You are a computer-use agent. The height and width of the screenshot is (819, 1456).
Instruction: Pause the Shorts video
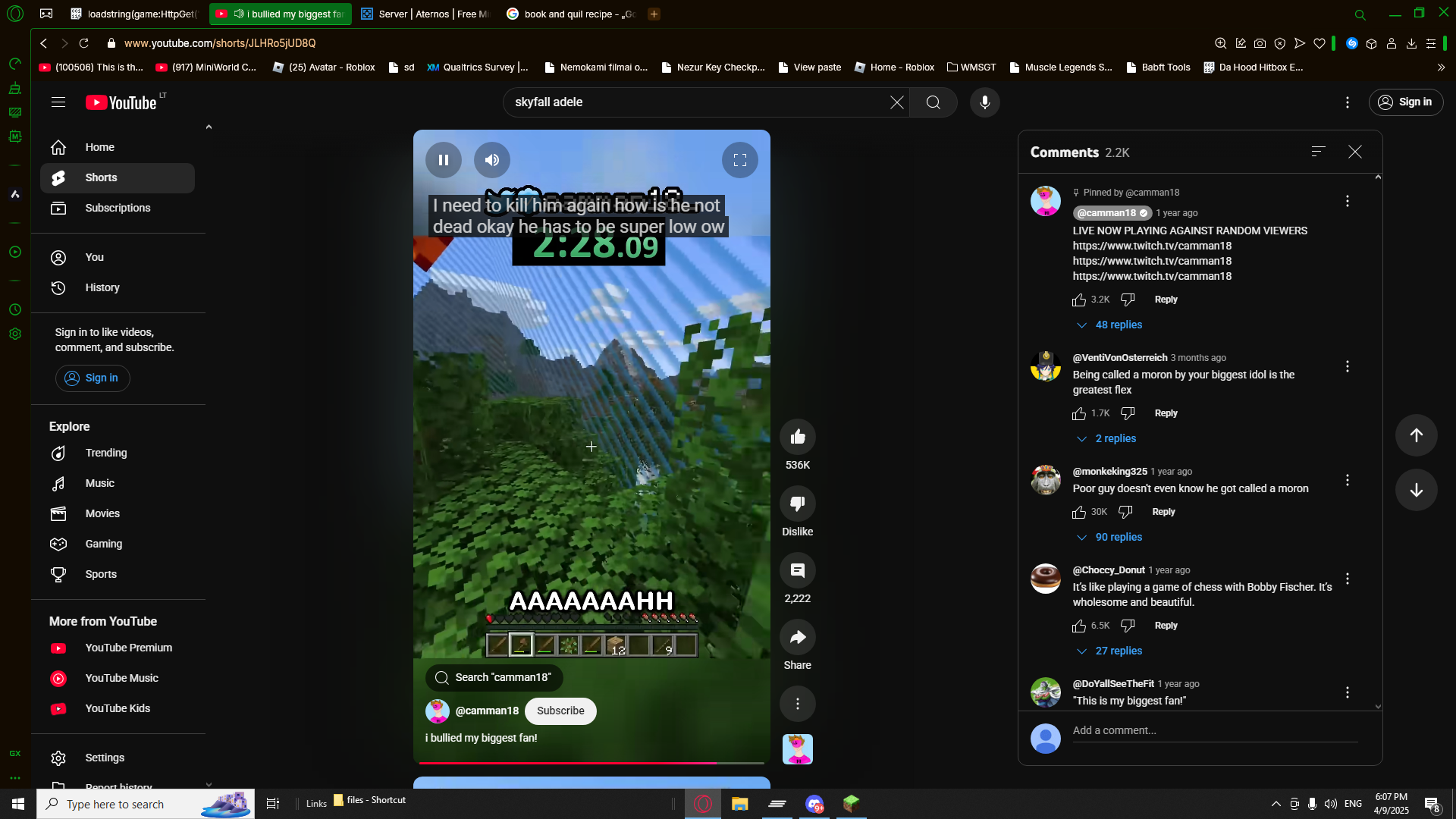pos(444,160)
